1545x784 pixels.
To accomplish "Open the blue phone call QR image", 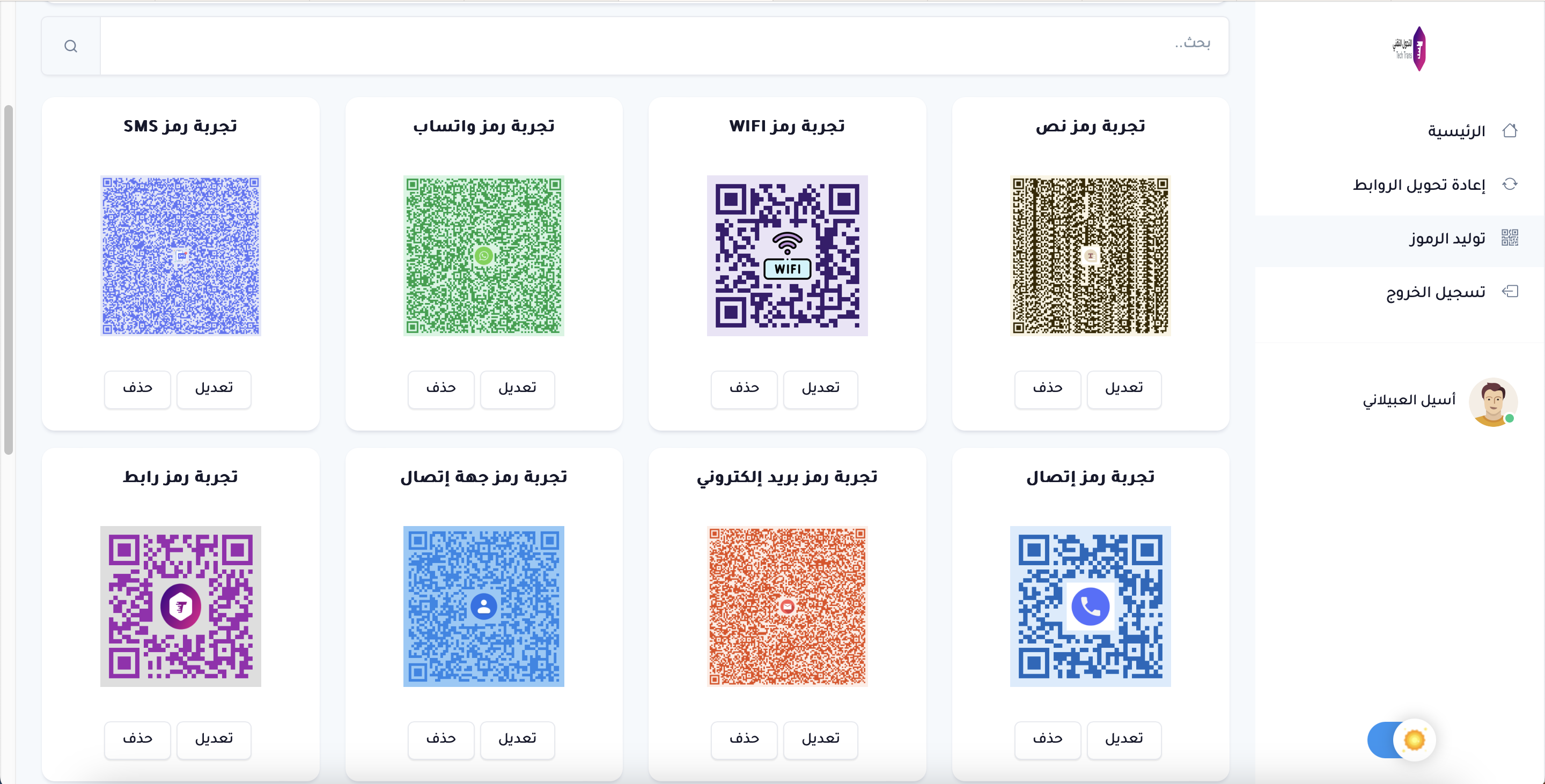I will (1090, 606).
